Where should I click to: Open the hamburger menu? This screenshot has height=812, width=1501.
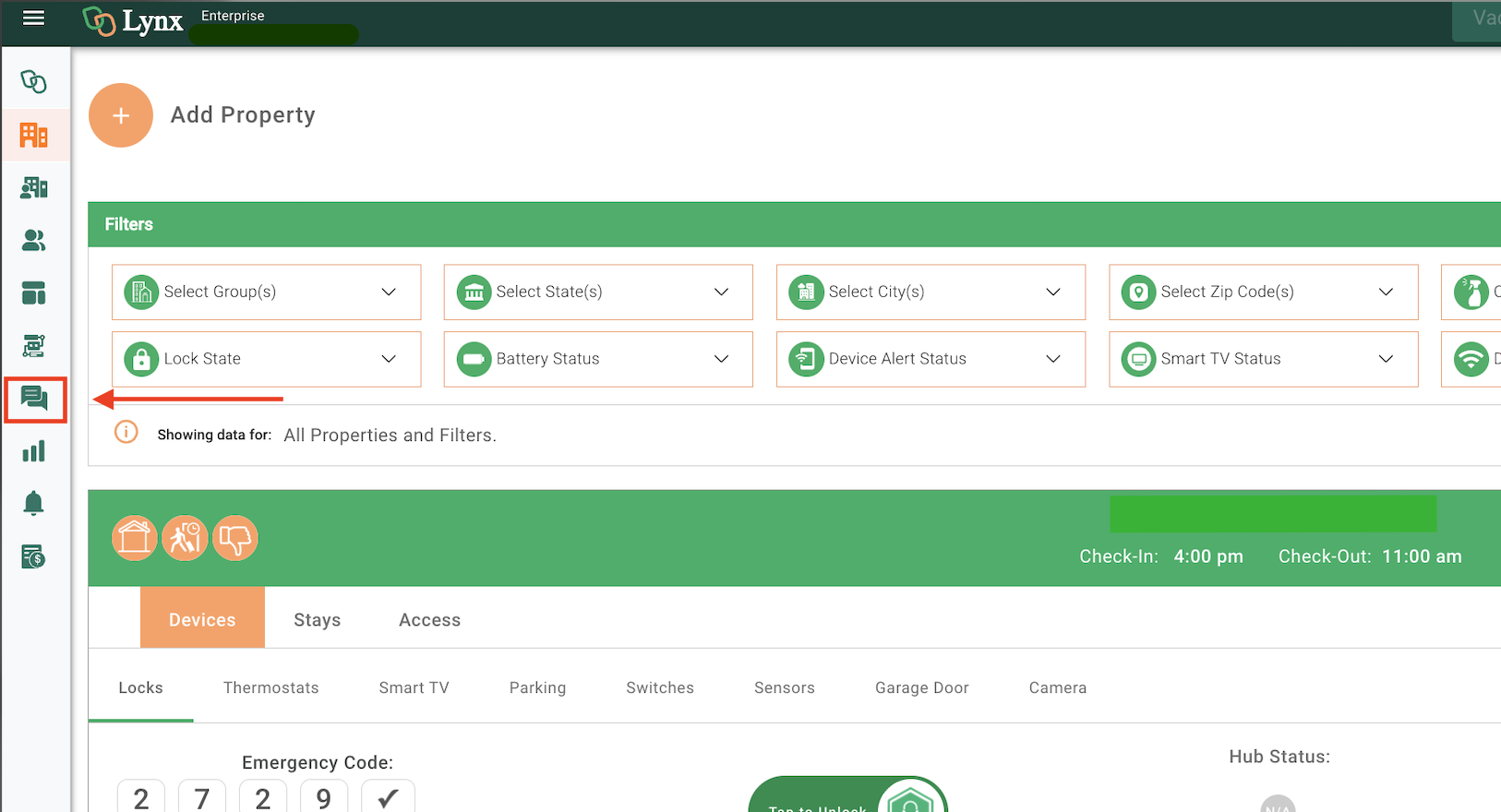pyautogui.click(x=34, y=18)
